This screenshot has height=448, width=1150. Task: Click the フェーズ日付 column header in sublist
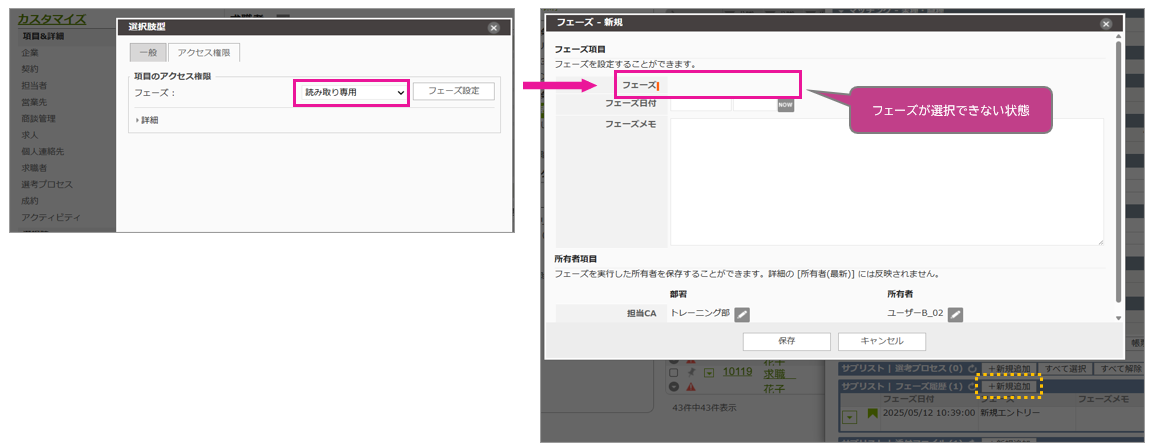909,400
